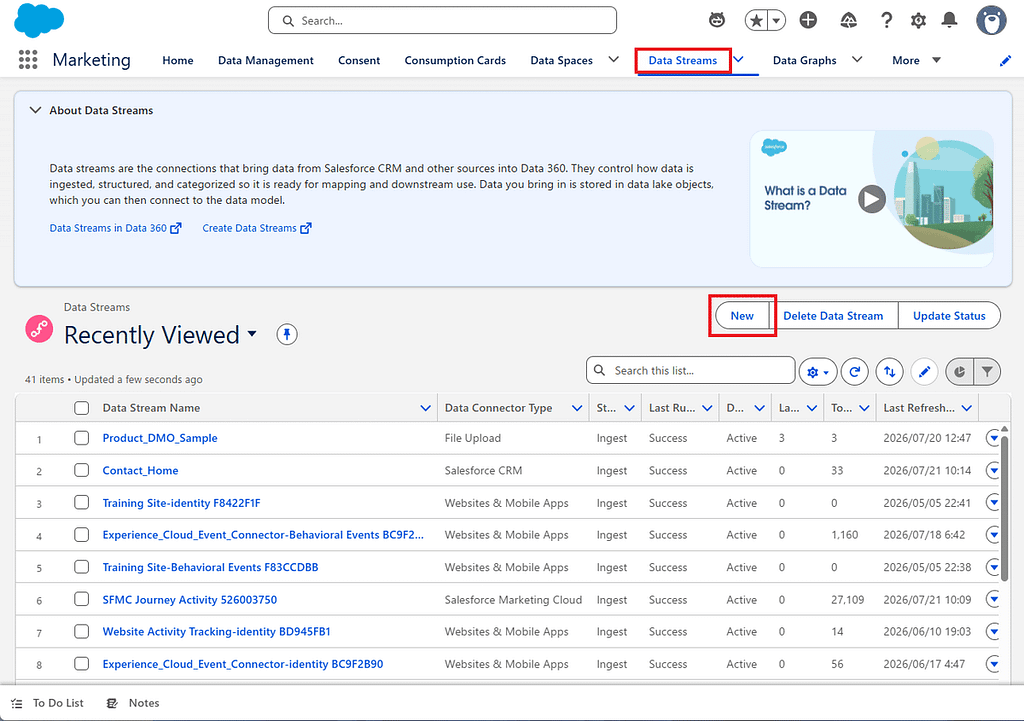Screen dimensions: 1024x721
Task: Open the Data Spaces tab dropdown chevron
Action: [x=613, y=59]
